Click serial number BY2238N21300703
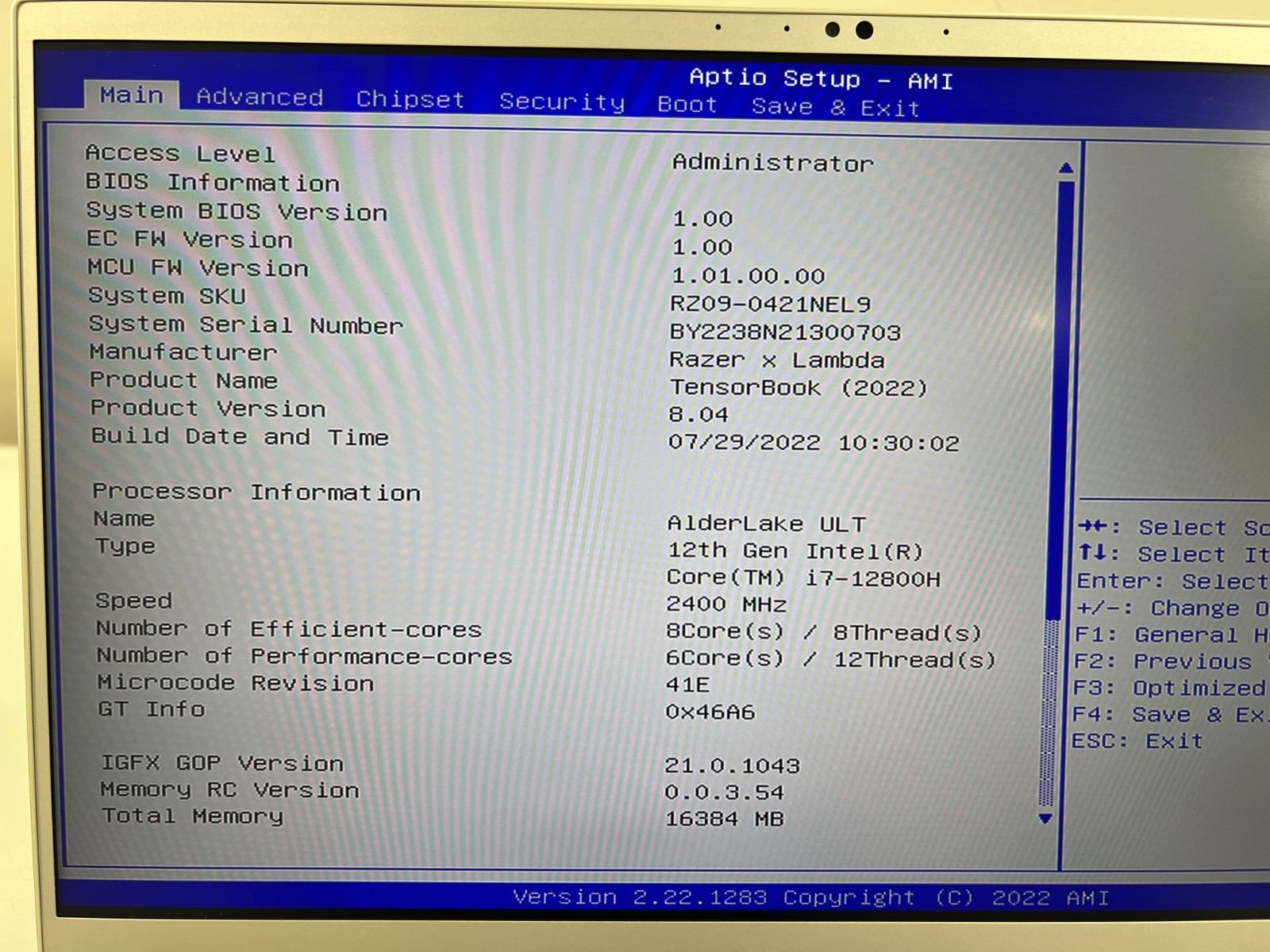The height and width of the screenshot is (952, 1270). [x=785, y=332]
